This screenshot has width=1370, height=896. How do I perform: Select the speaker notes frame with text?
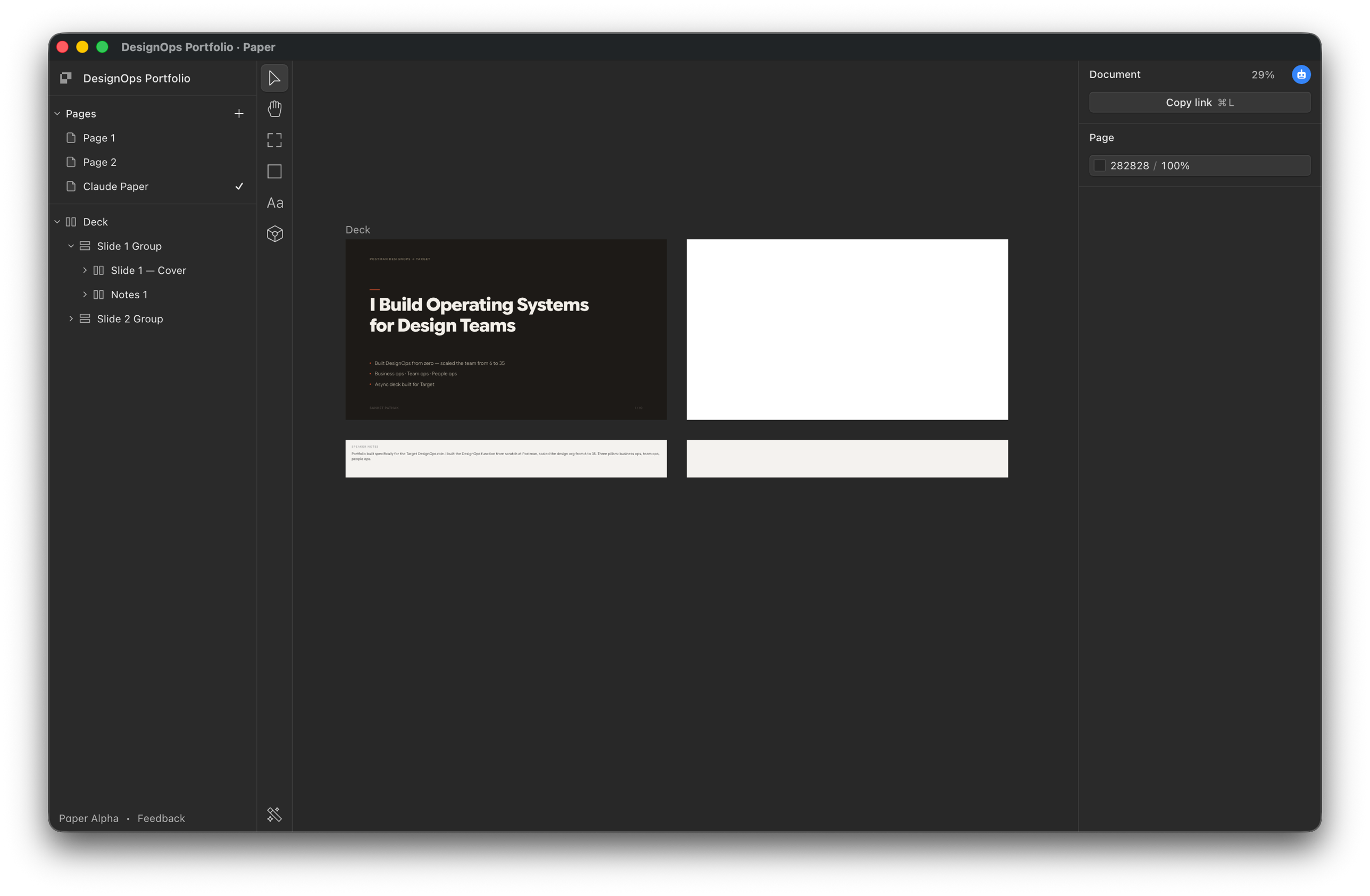click(x=506, y=459)
